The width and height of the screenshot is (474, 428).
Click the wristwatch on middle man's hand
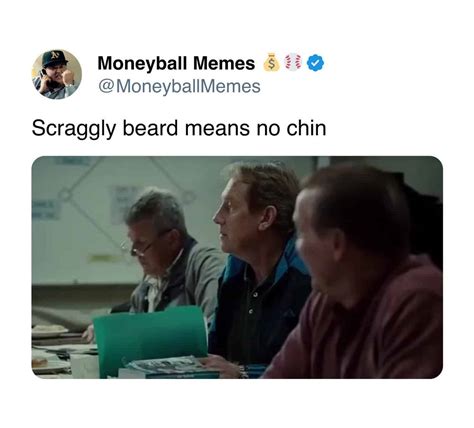(x=244, y=372)
